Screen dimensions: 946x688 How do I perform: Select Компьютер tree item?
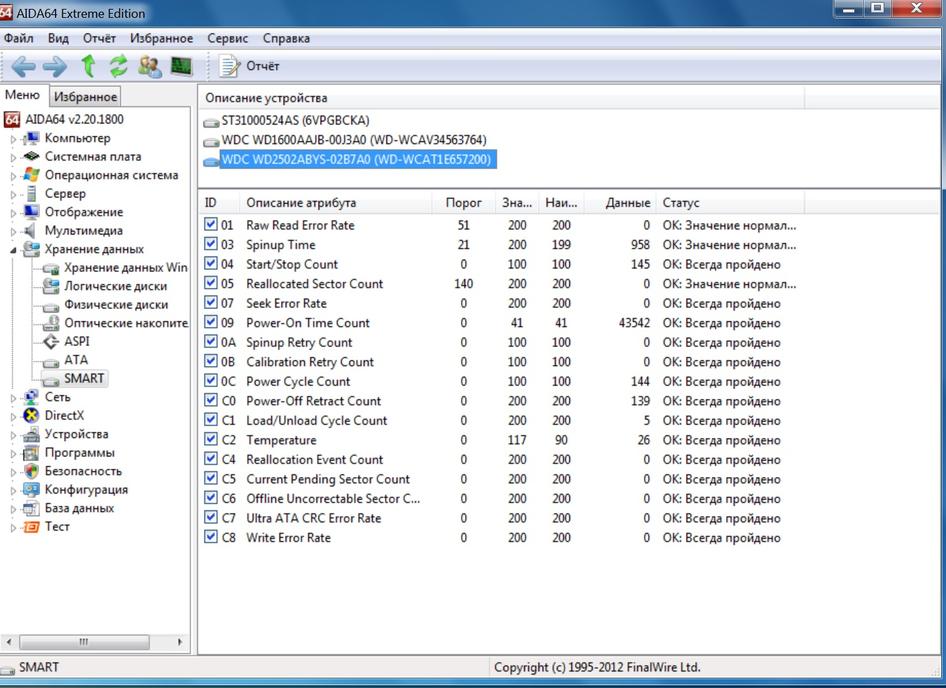(x=77, y=138)
